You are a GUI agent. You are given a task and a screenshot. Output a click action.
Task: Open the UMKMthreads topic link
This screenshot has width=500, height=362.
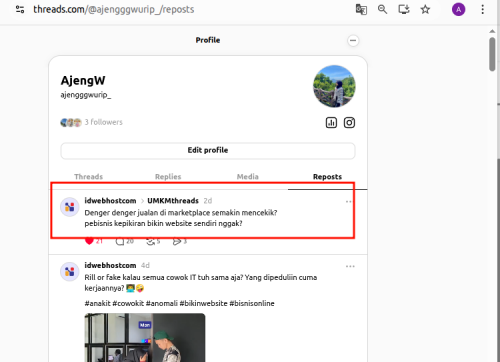(173, 201)
